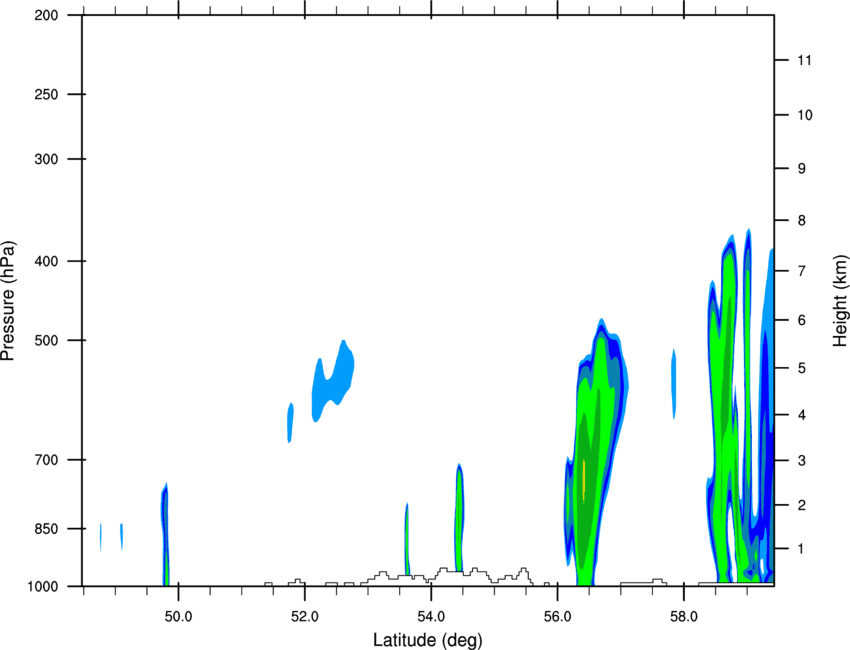Select the 300 pressure tick label
The image size is (850, 650).
(x=46, y=159)
